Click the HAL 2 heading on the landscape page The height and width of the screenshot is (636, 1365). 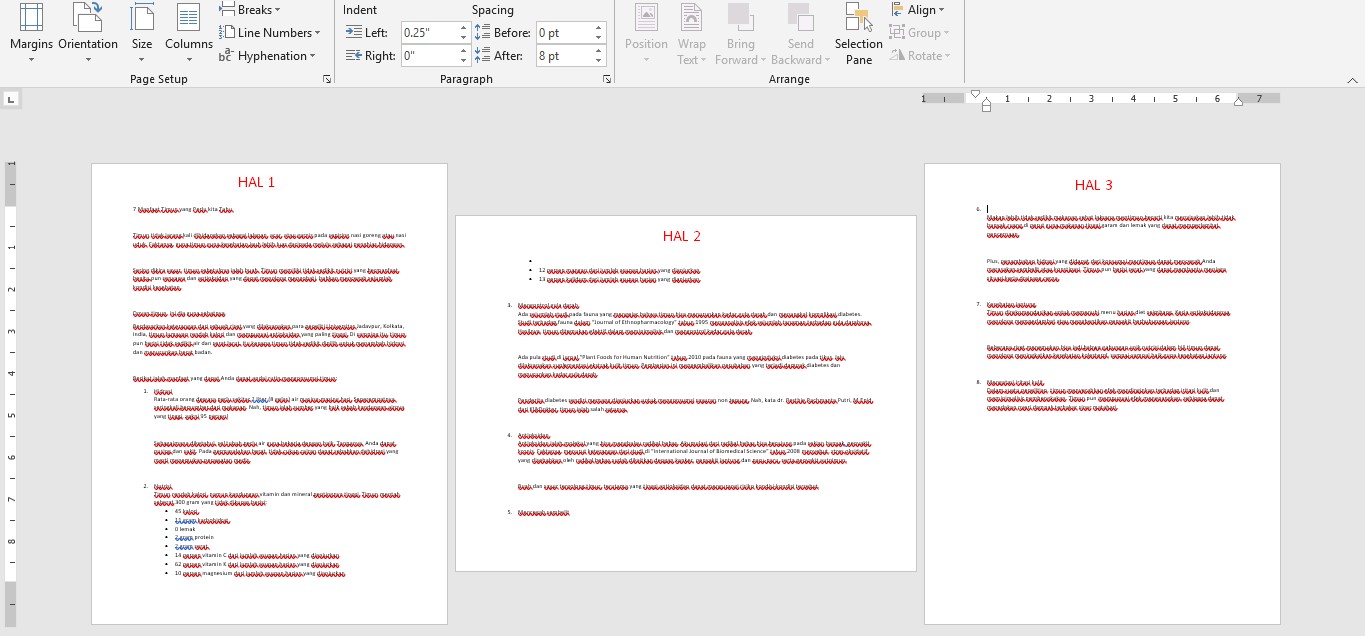click(x=682, y=237)
